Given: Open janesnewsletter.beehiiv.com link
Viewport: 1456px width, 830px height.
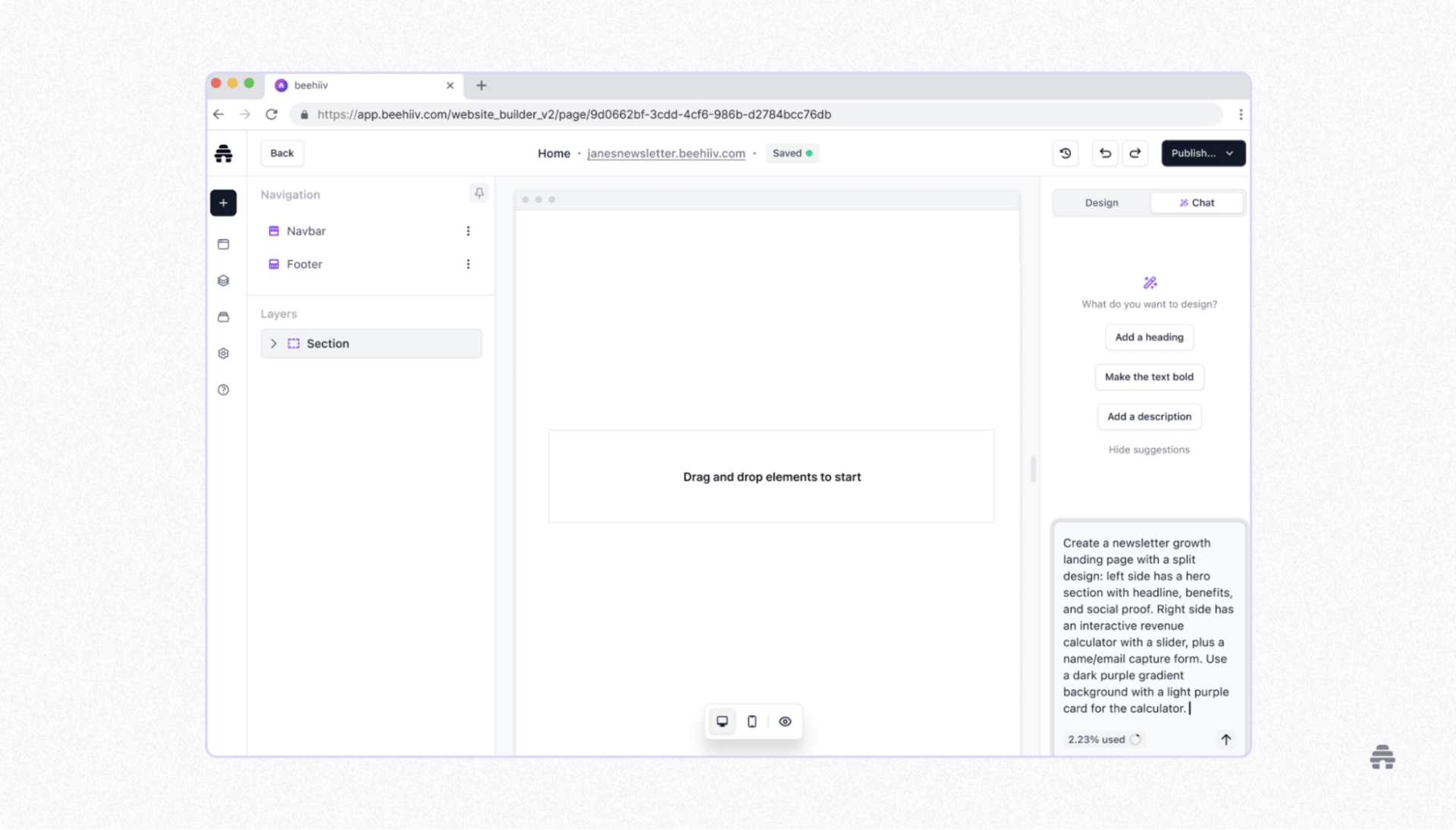Looking at the screenshot, I should click(666, 153).
